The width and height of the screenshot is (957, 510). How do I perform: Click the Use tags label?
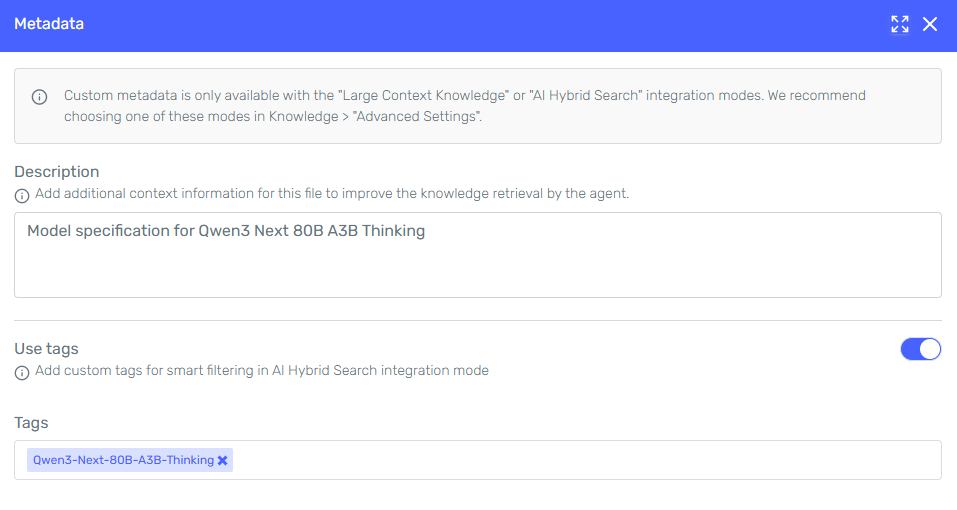click(46, 349)
